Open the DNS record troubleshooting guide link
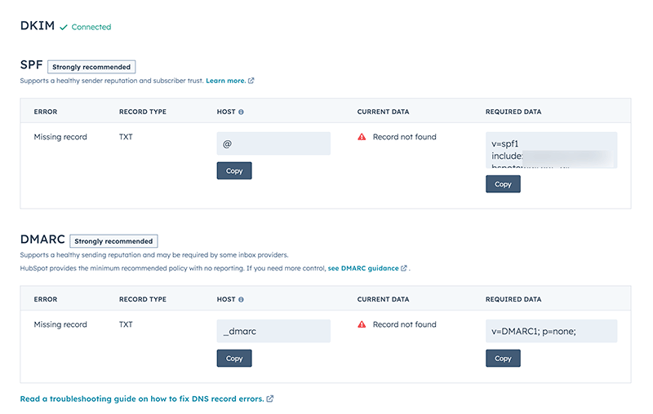Screen dimensions: 653x414 pyautogui.click(x=142, y=398)
